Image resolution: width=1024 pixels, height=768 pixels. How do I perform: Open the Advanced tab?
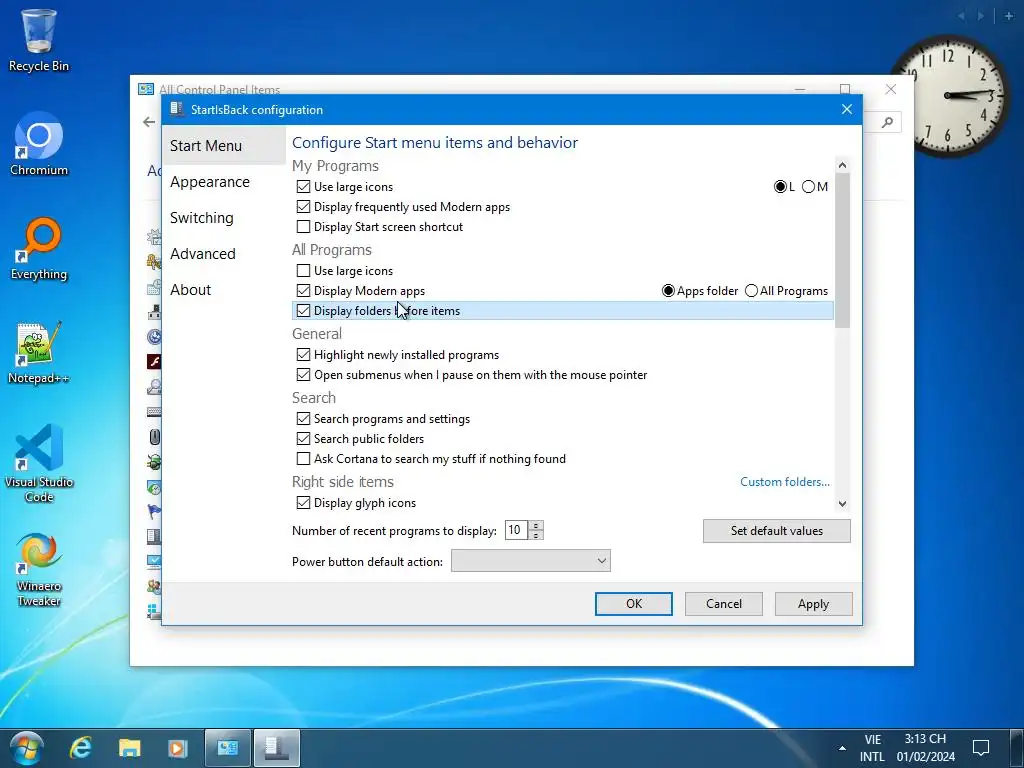tap(203, 253)
